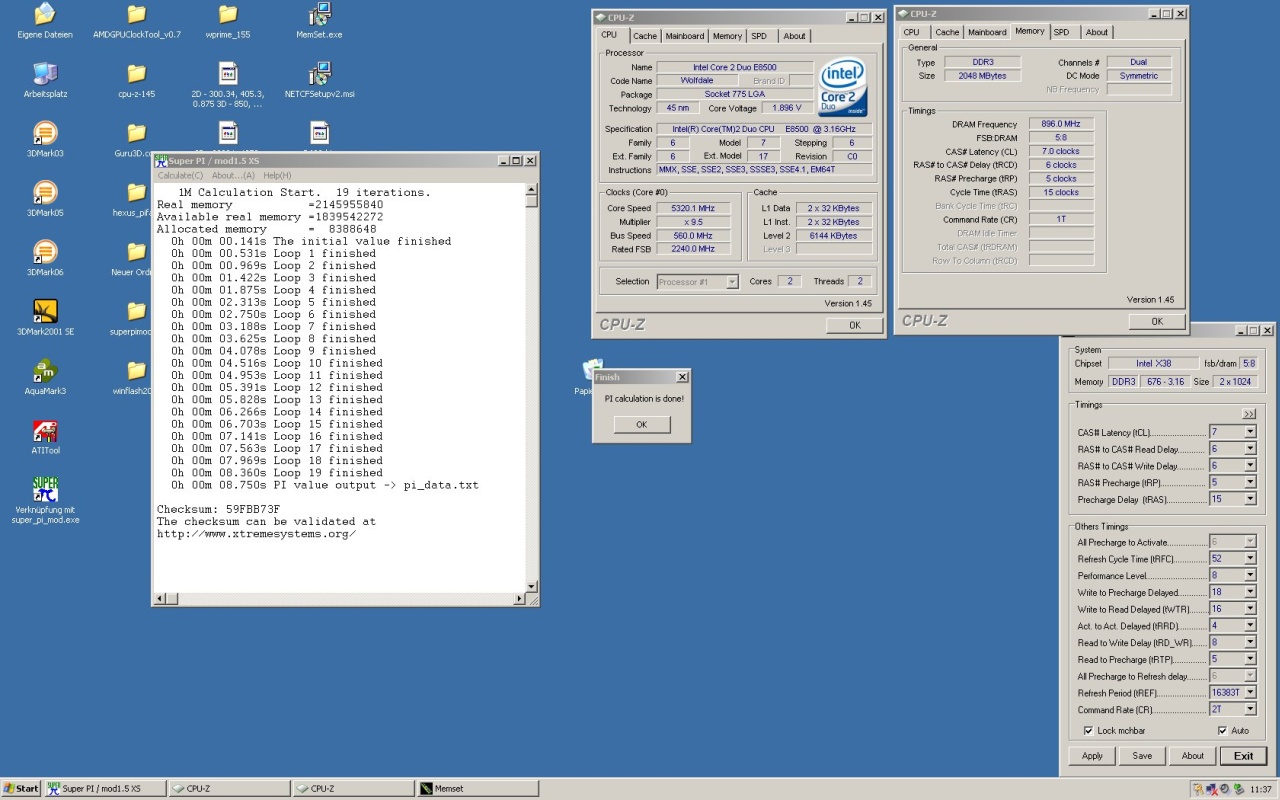Click the xtremesystems.org URL text
Image resolution: width=1280 pixels, height=800 pixels.
(x=256, y=534)
